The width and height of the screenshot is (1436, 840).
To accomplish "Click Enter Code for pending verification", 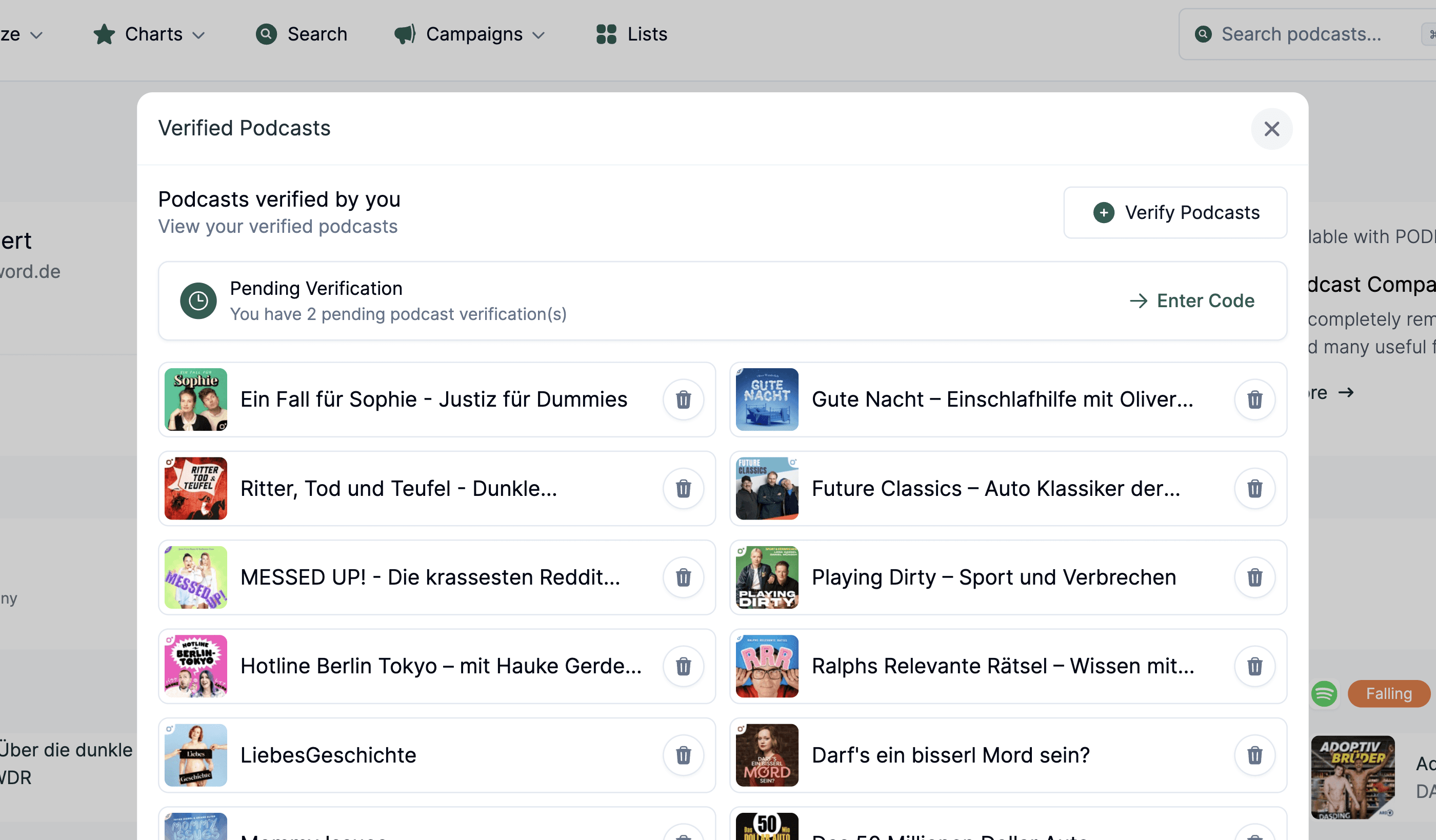I will coord(1192,301).
